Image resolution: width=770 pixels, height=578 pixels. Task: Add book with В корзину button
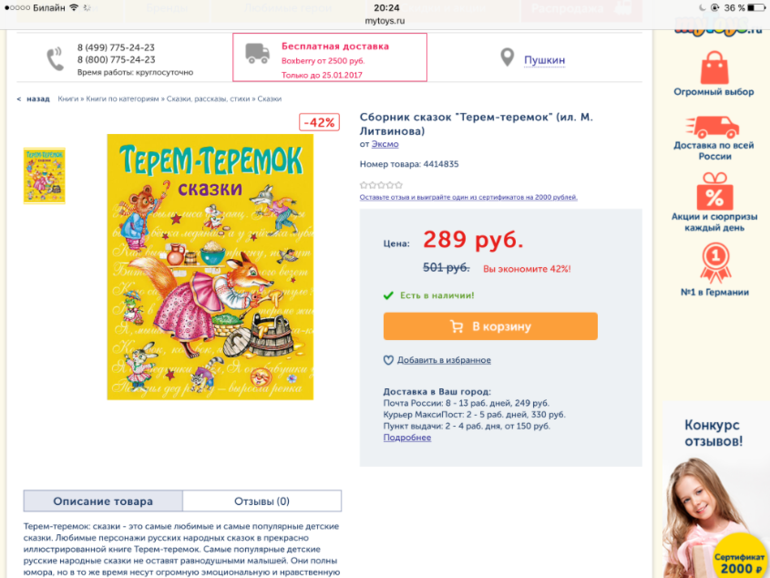pyautogui.click(x=491, y=327)
